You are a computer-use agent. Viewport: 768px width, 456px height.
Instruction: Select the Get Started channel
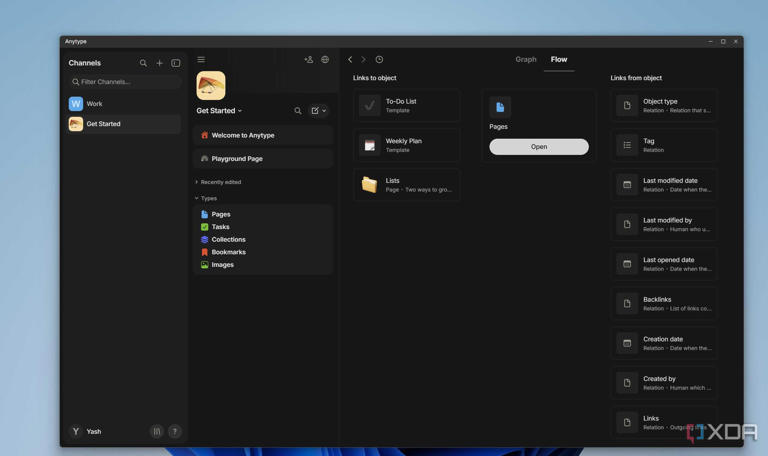pyautogui.click(x=124, y=124)
